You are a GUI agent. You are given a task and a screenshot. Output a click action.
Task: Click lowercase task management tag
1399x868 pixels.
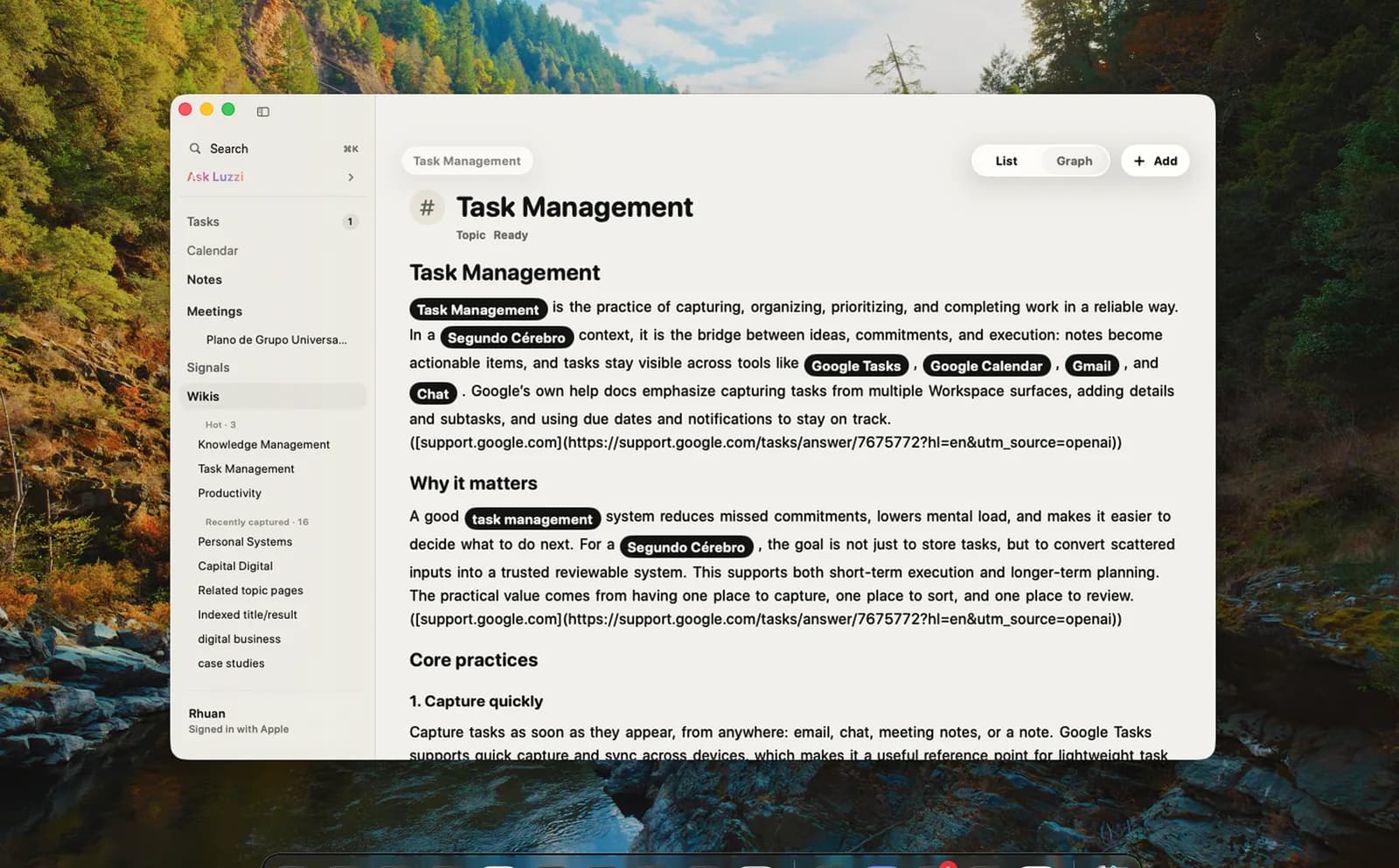(532, 518)
